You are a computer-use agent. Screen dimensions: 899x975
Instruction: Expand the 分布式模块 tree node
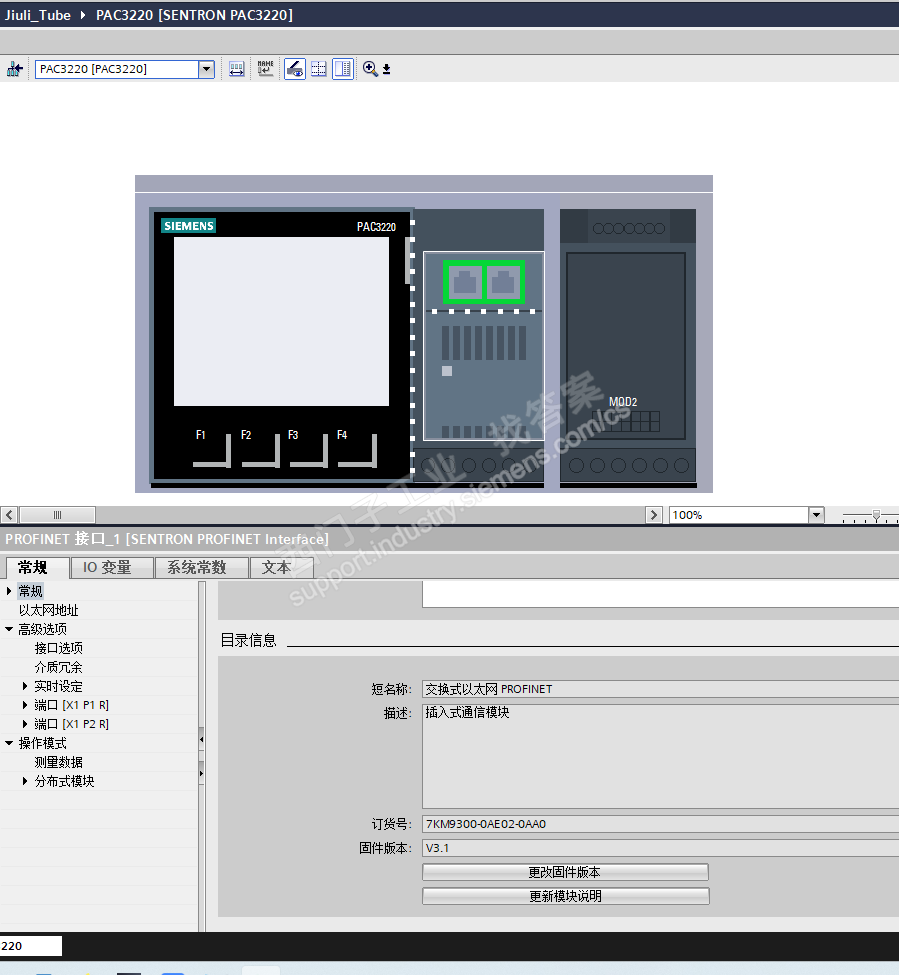pyautogui.click(x=25, y=781)
